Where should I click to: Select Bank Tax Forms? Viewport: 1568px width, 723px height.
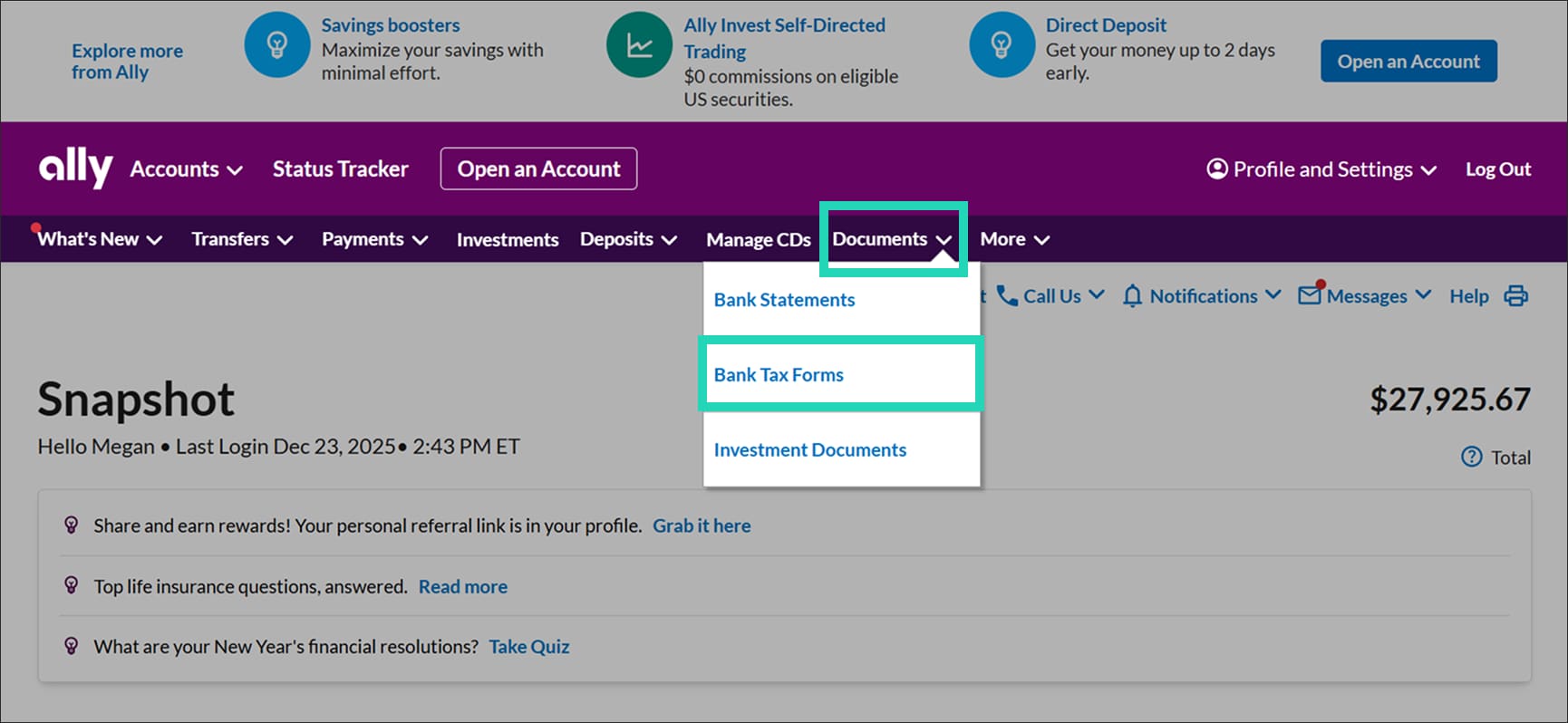(x=779, y=375)
